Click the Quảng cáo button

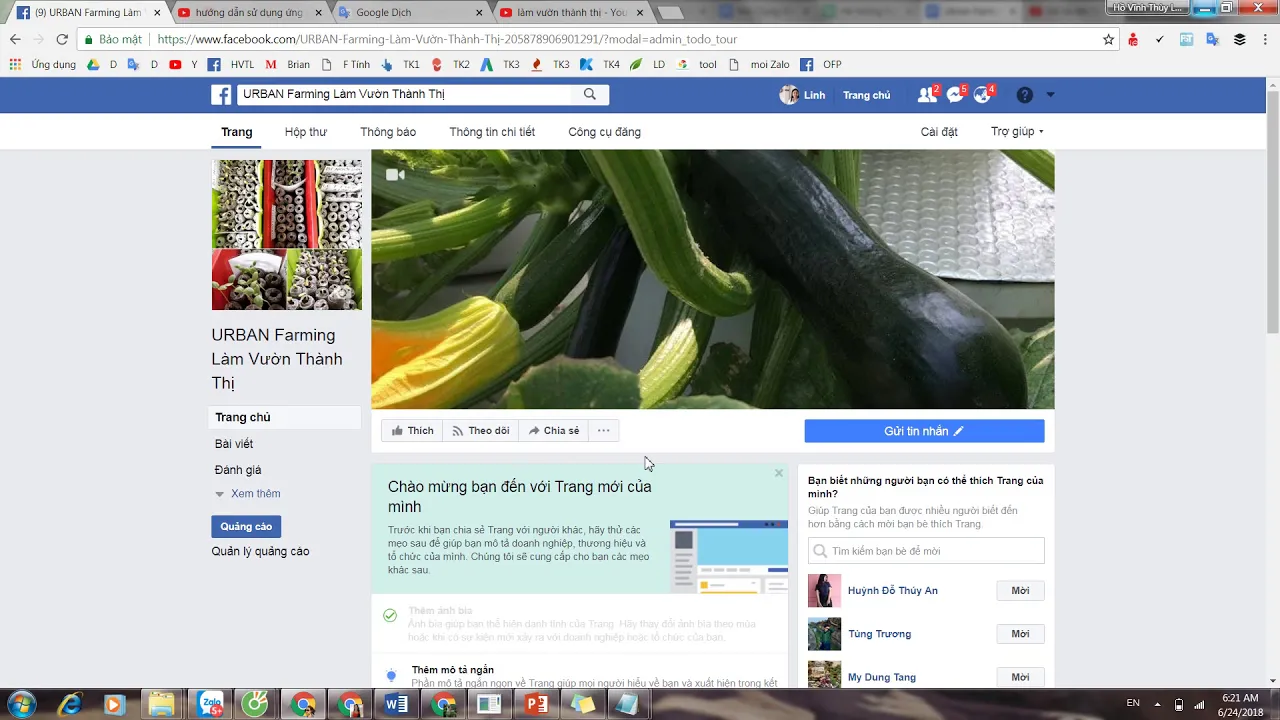click(246, 526)
